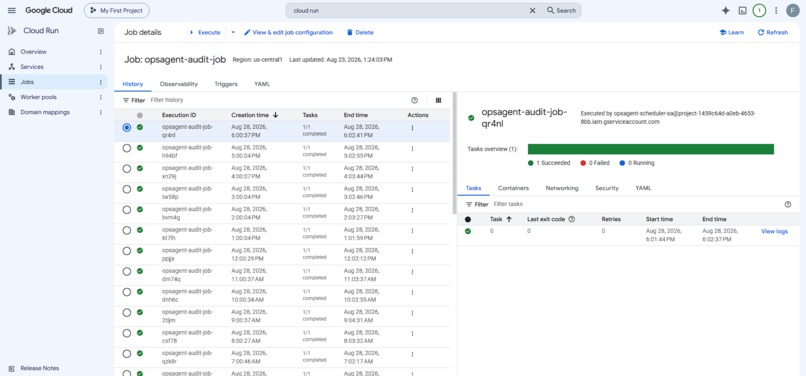Open the top-bar three-dot settings menu
The height and width of the screenshot is (376, 806).
(776, 10)
